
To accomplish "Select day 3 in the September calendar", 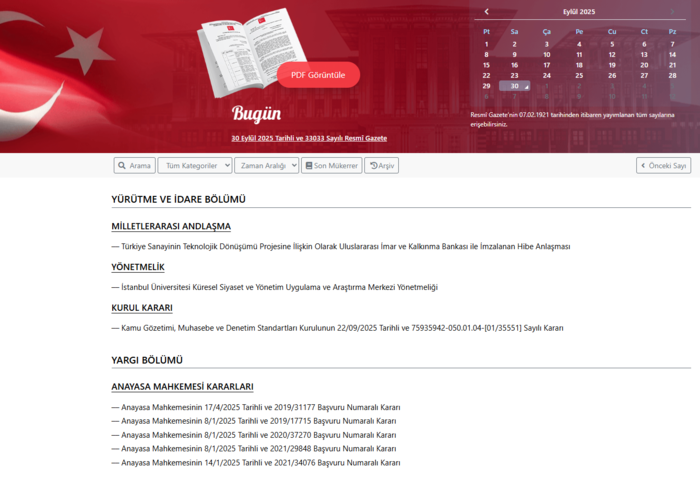I will pos(546,44).
